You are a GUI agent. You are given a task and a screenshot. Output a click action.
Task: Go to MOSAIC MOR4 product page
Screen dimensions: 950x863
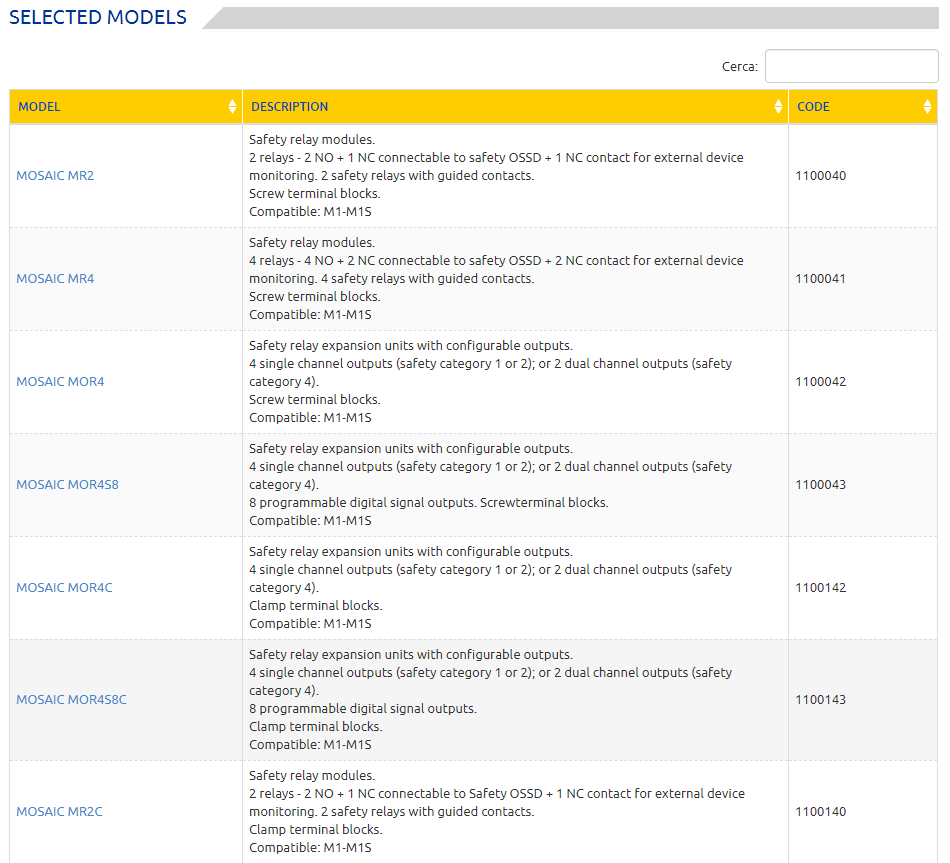[x=60, y=382]
